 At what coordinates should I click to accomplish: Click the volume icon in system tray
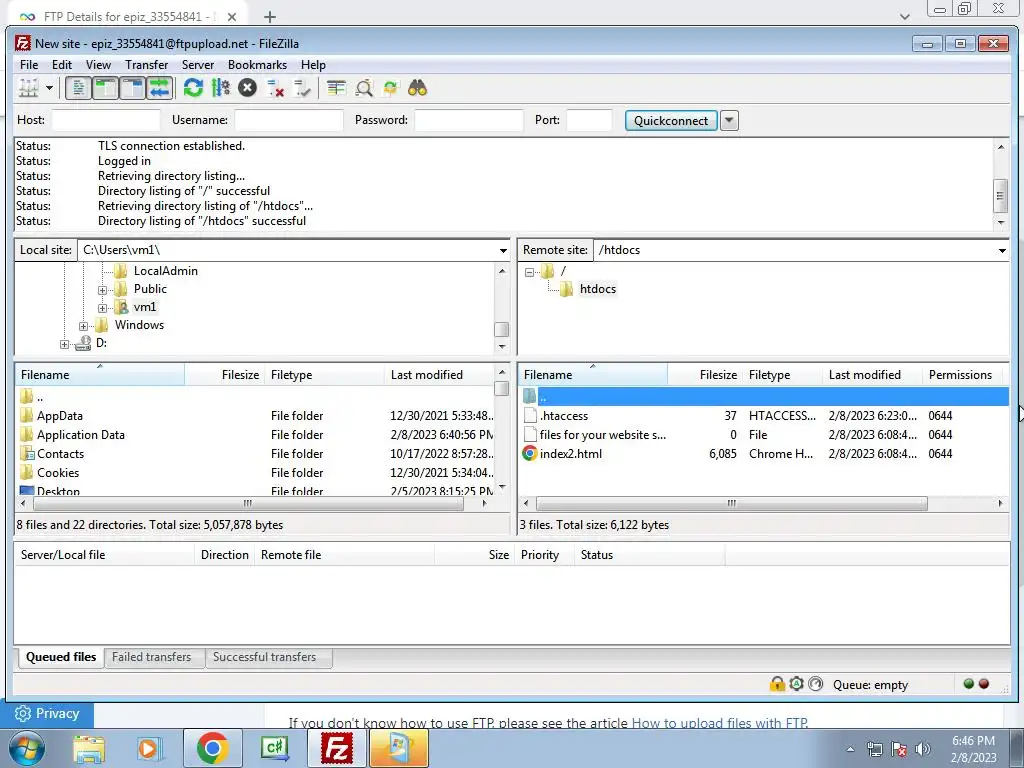point(922,749)
